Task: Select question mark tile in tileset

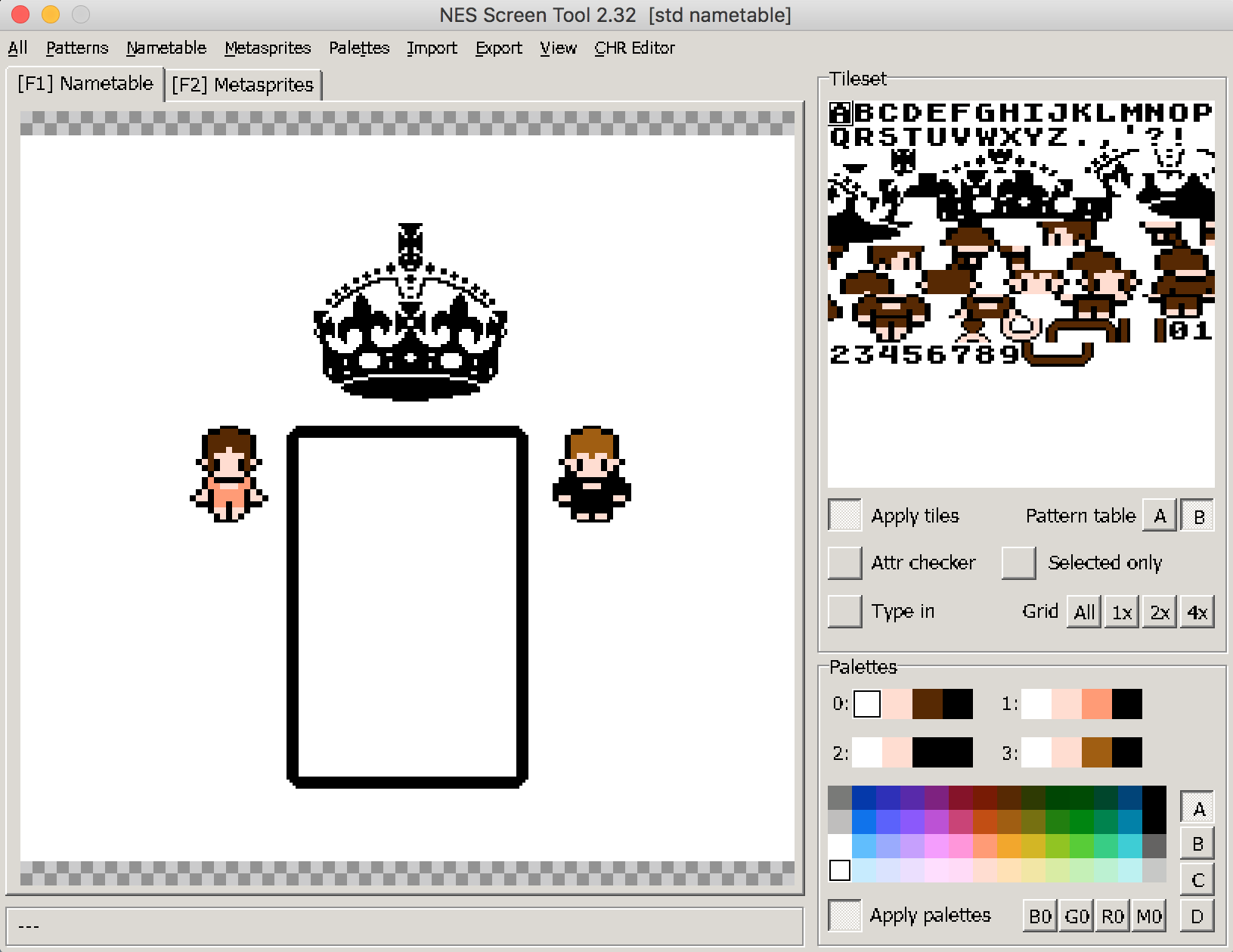Action: [1155, 137]
